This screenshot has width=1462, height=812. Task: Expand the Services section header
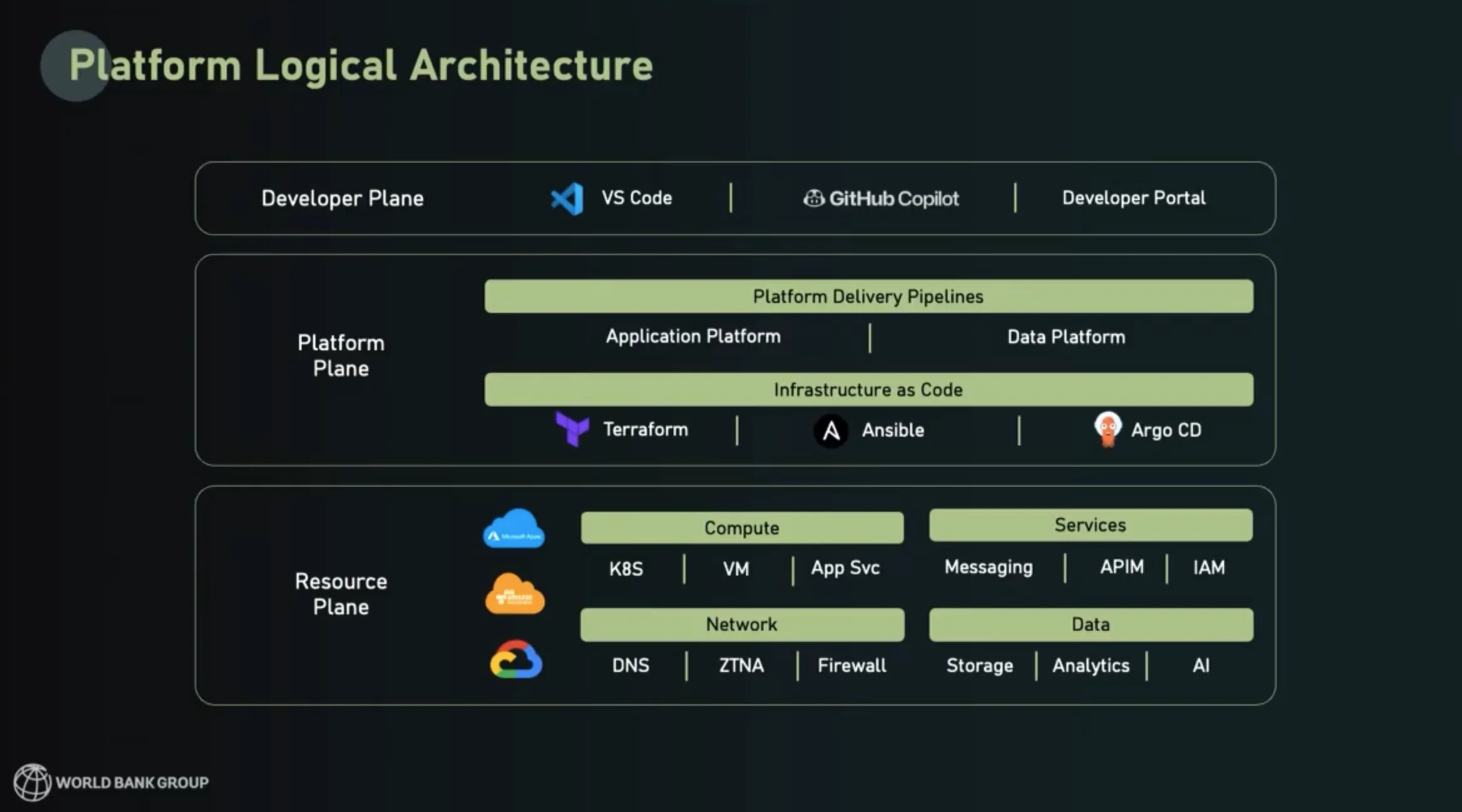(x=1090, y=525)
